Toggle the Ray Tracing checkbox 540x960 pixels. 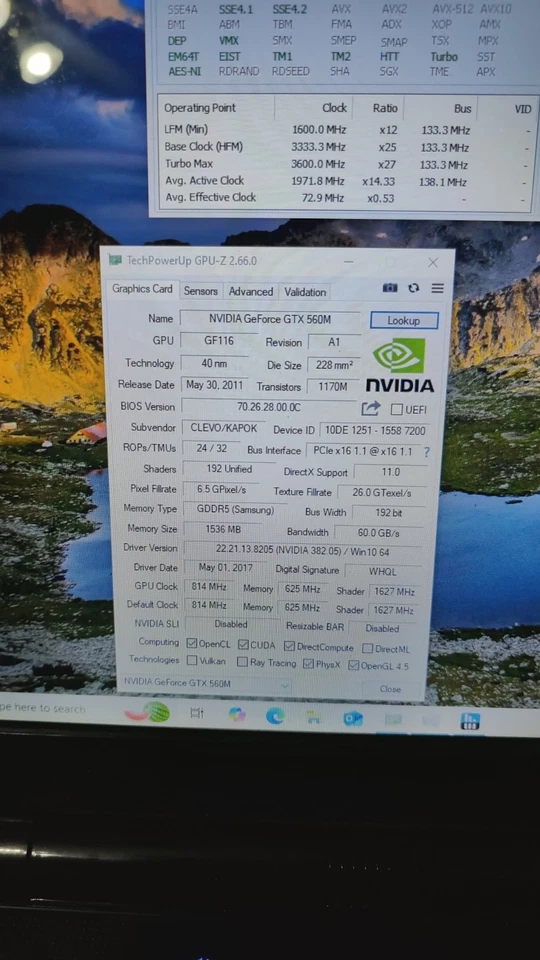(x=242, y=662)
